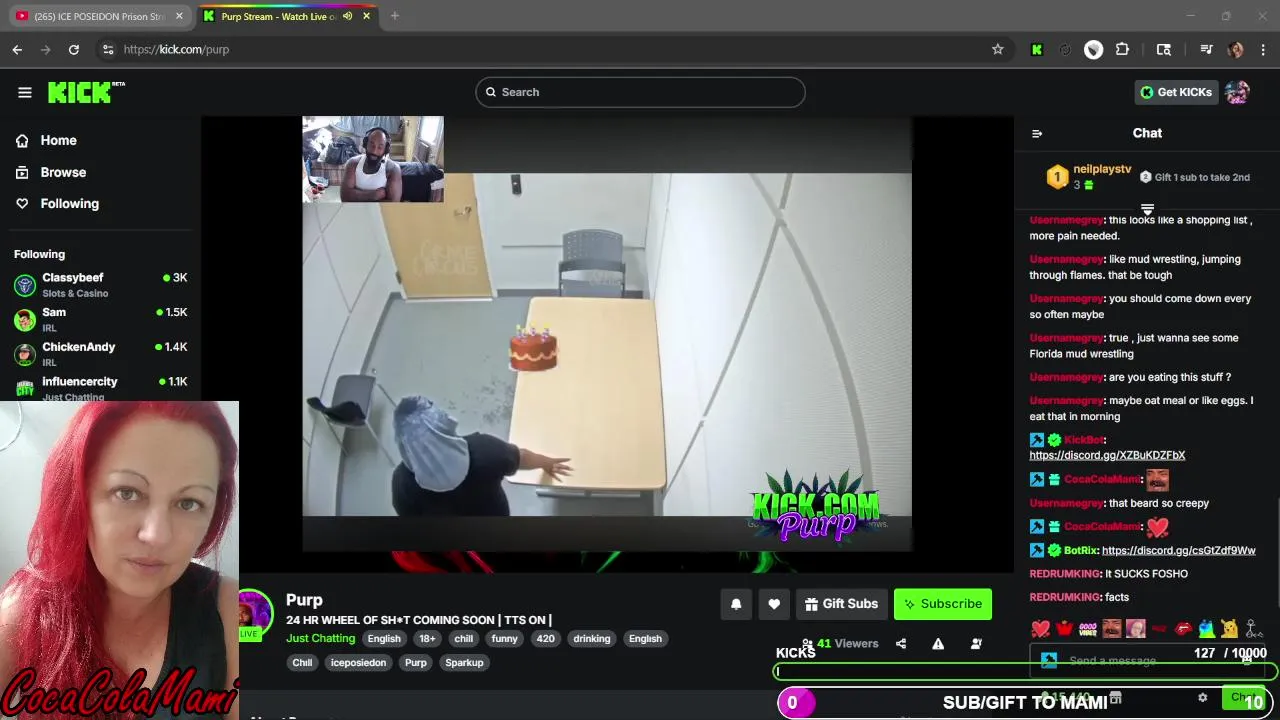Screen dimensions: 1280x720
Task: Select the iceposiedon tag
Action: pyautogui.click(x=358, y=663)
